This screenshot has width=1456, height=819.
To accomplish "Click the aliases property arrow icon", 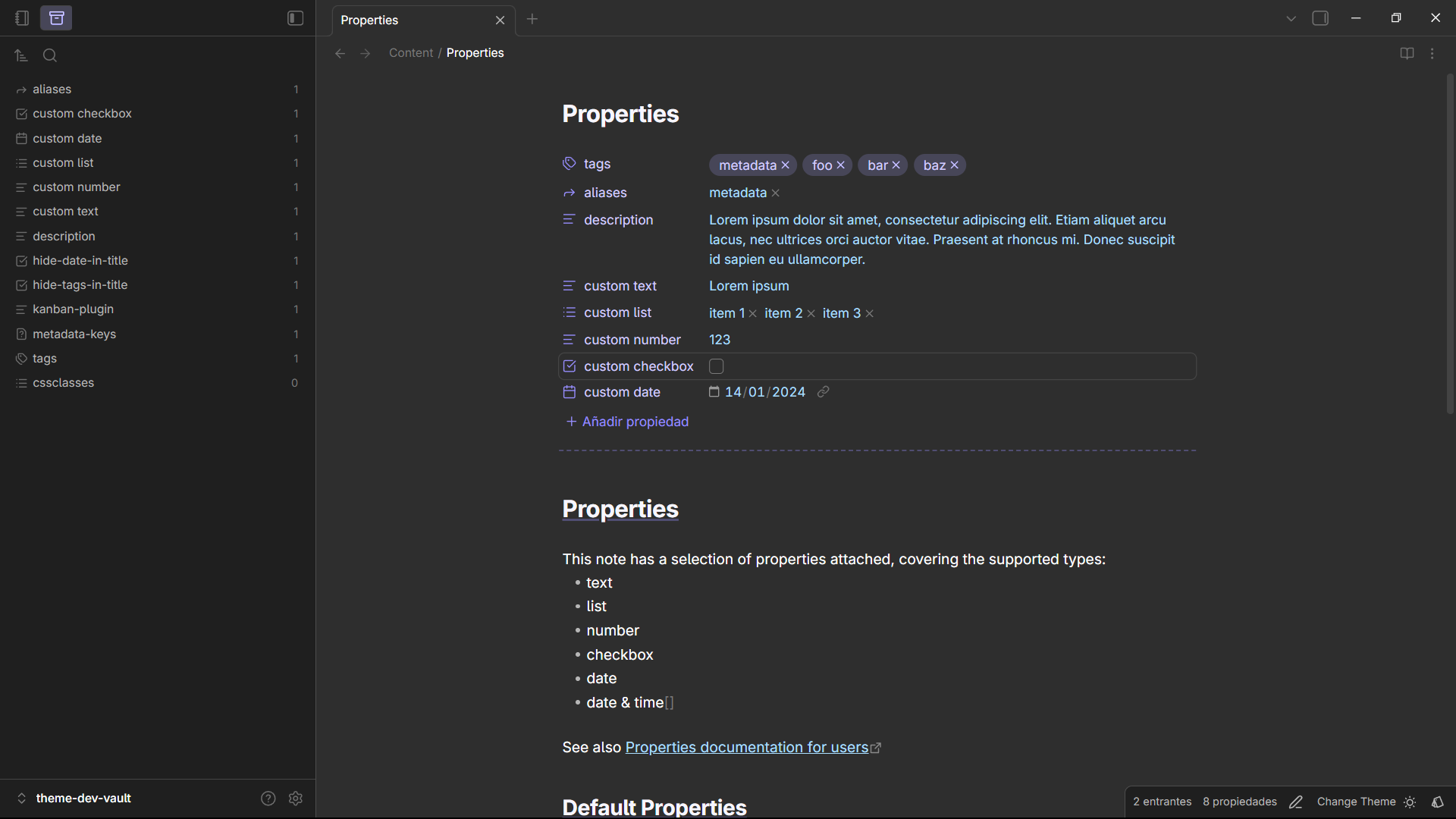I will [x=570, y=193].
